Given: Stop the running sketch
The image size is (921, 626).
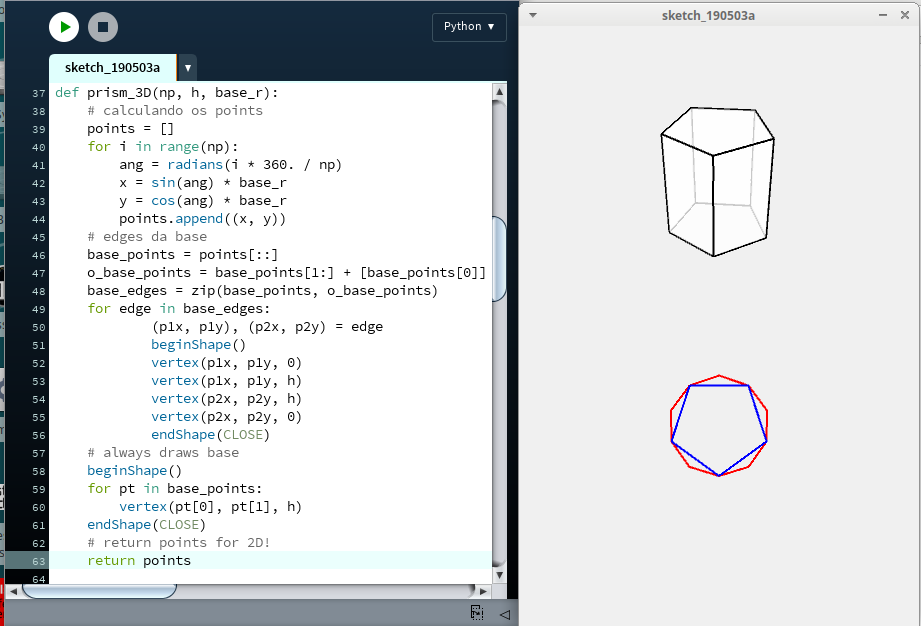Looking at the screenshot, I should 103,27.
